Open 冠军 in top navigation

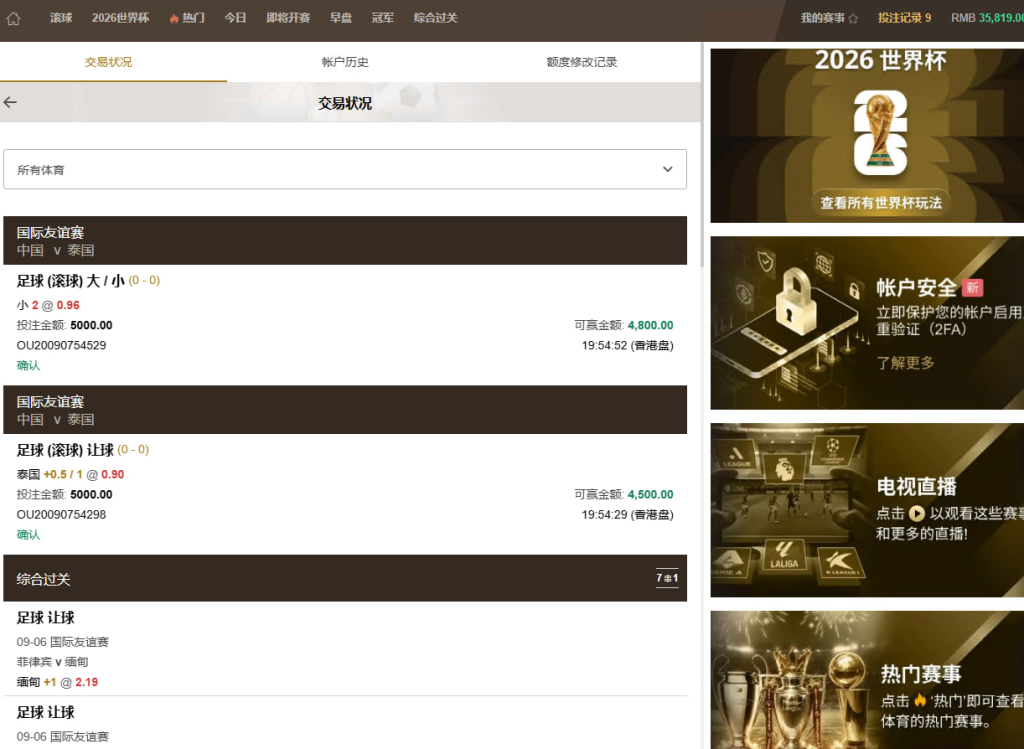click(383, 18)
